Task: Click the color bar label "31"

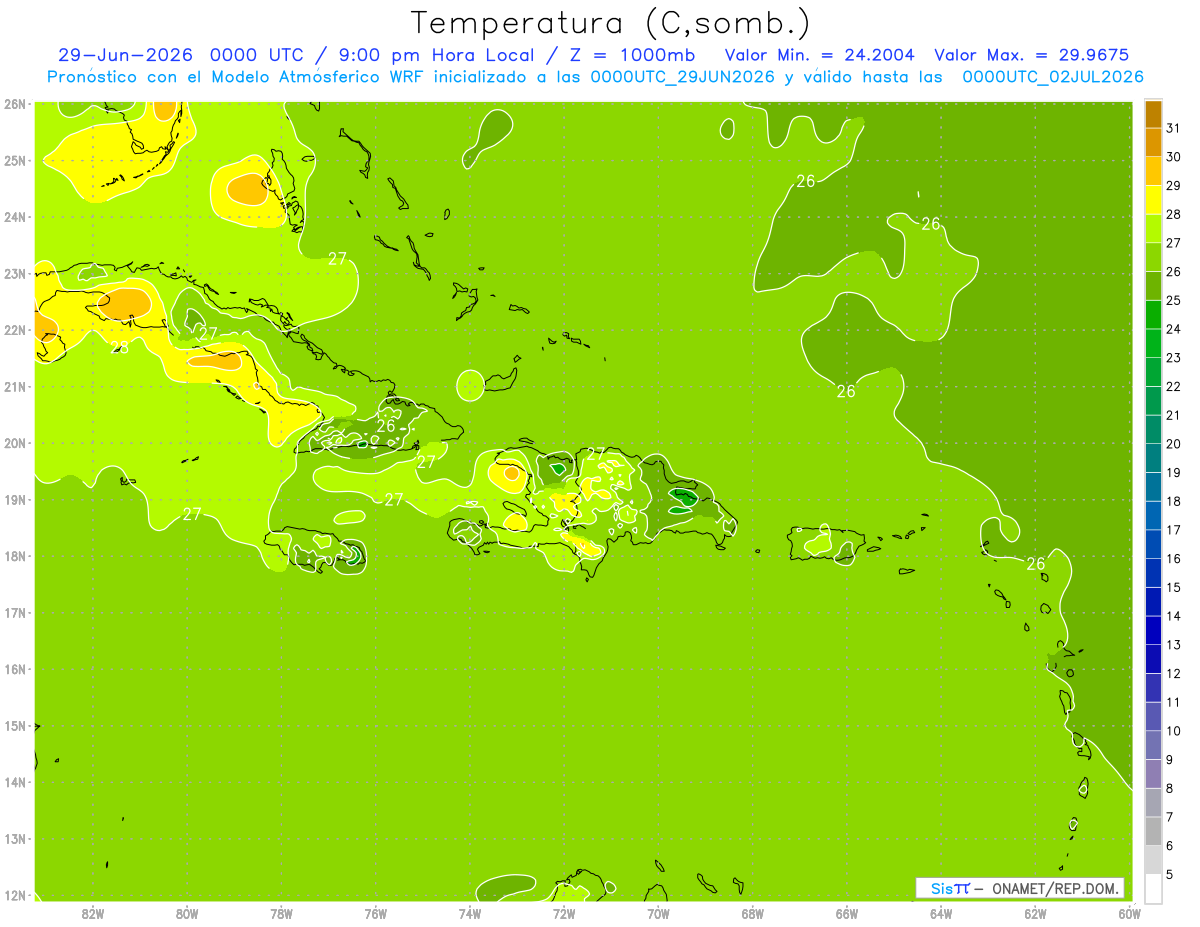Action: (1175, 128)
